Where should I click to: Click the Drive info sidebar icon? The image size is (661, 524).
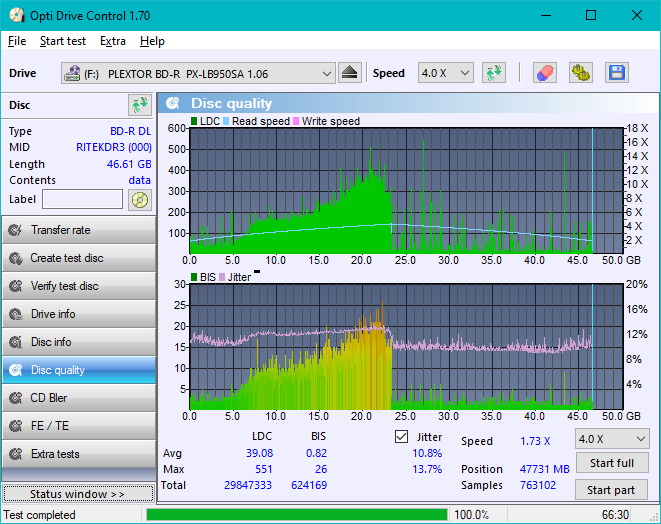[16, 314]
